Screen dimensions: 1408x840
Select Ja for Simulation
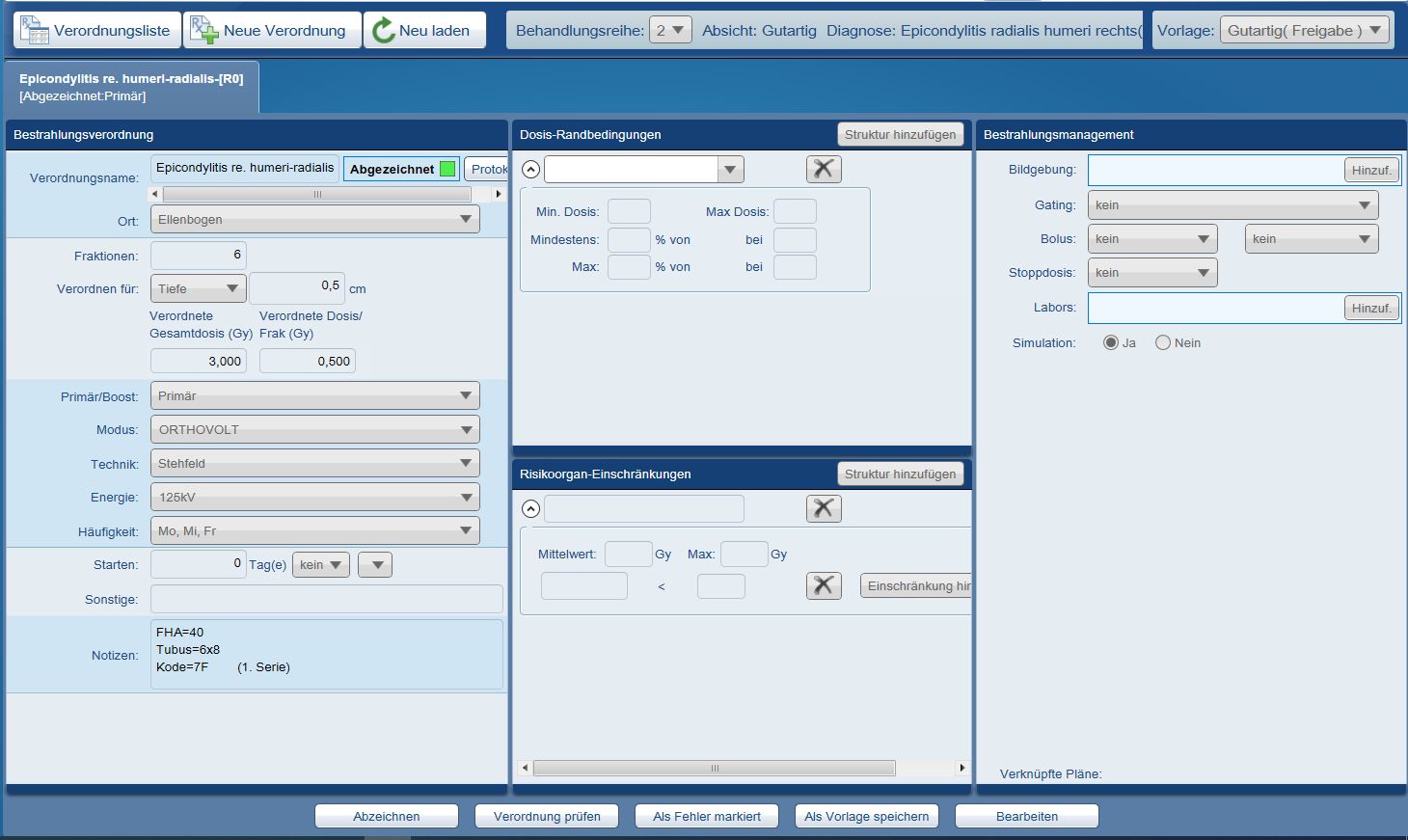[1111, 342]
